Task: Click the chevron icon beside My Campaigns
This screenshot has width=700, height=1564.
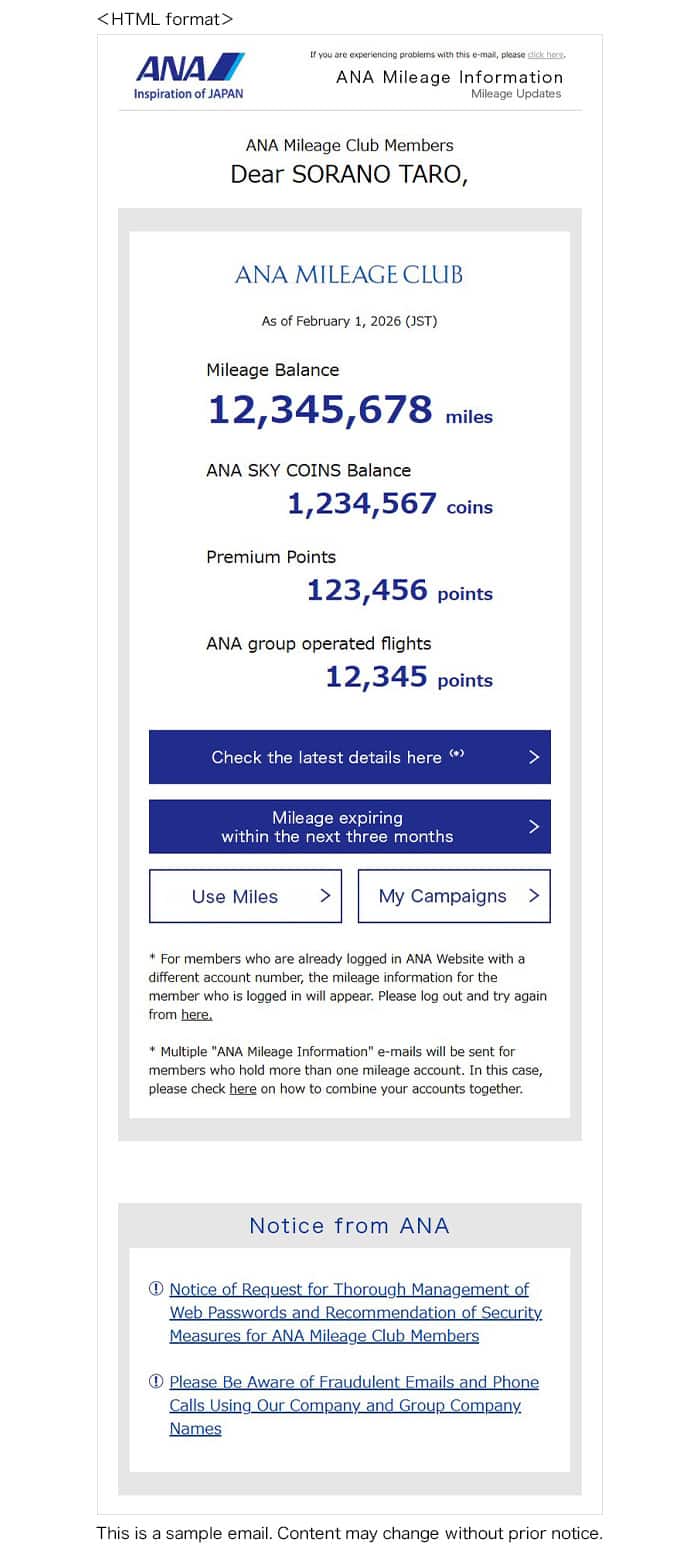Action: tap(534, 896)
